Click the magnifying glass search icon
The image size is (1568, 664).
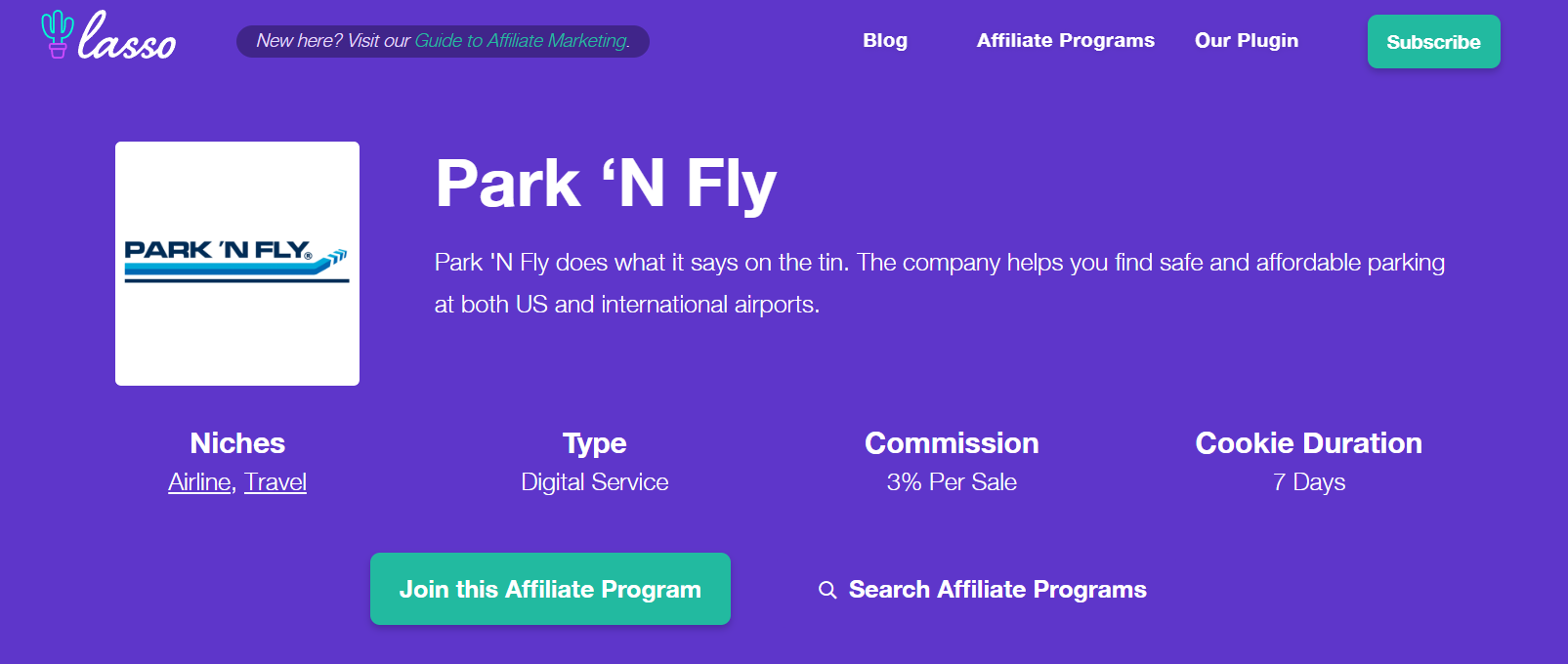(x=827, y=590)
